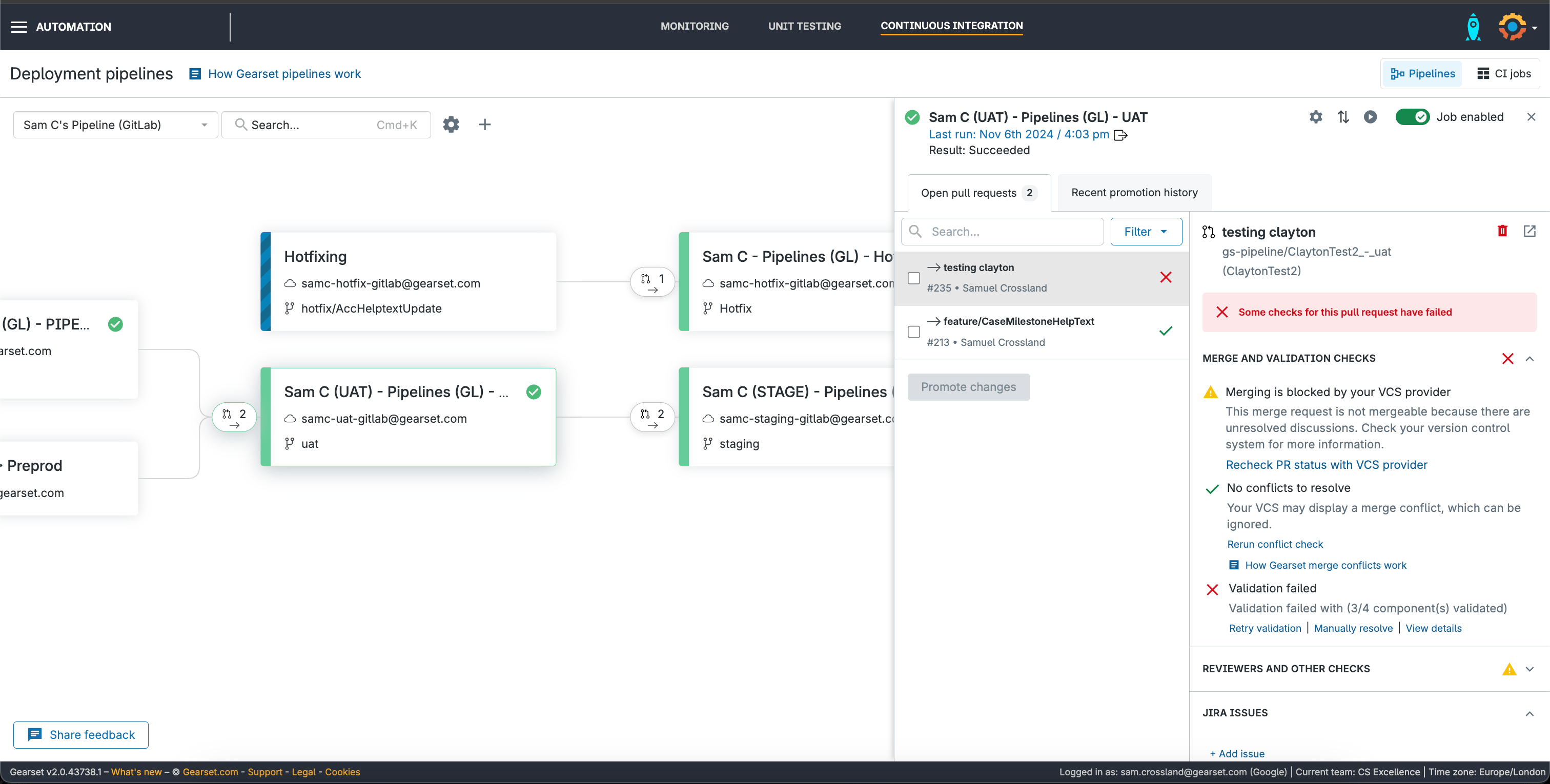The height and width of the screenshot is (784, 1550).
Task: Go to the Unit Testing menu
Action: click(x=804, y=26)
